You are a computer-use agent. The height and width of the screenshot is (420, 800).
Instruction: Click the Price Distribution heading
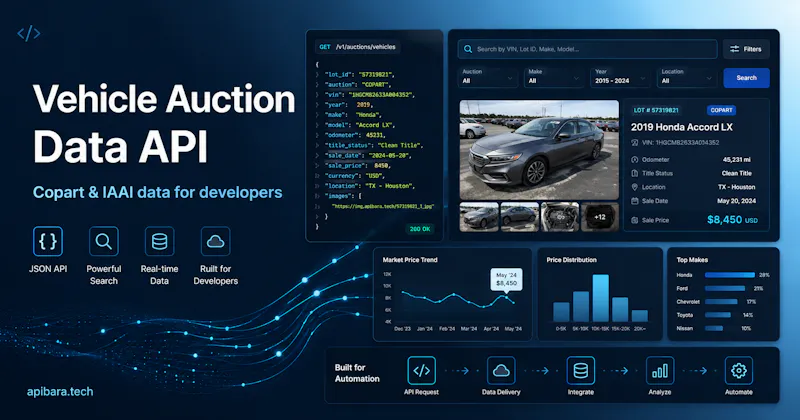click(571, 260)
